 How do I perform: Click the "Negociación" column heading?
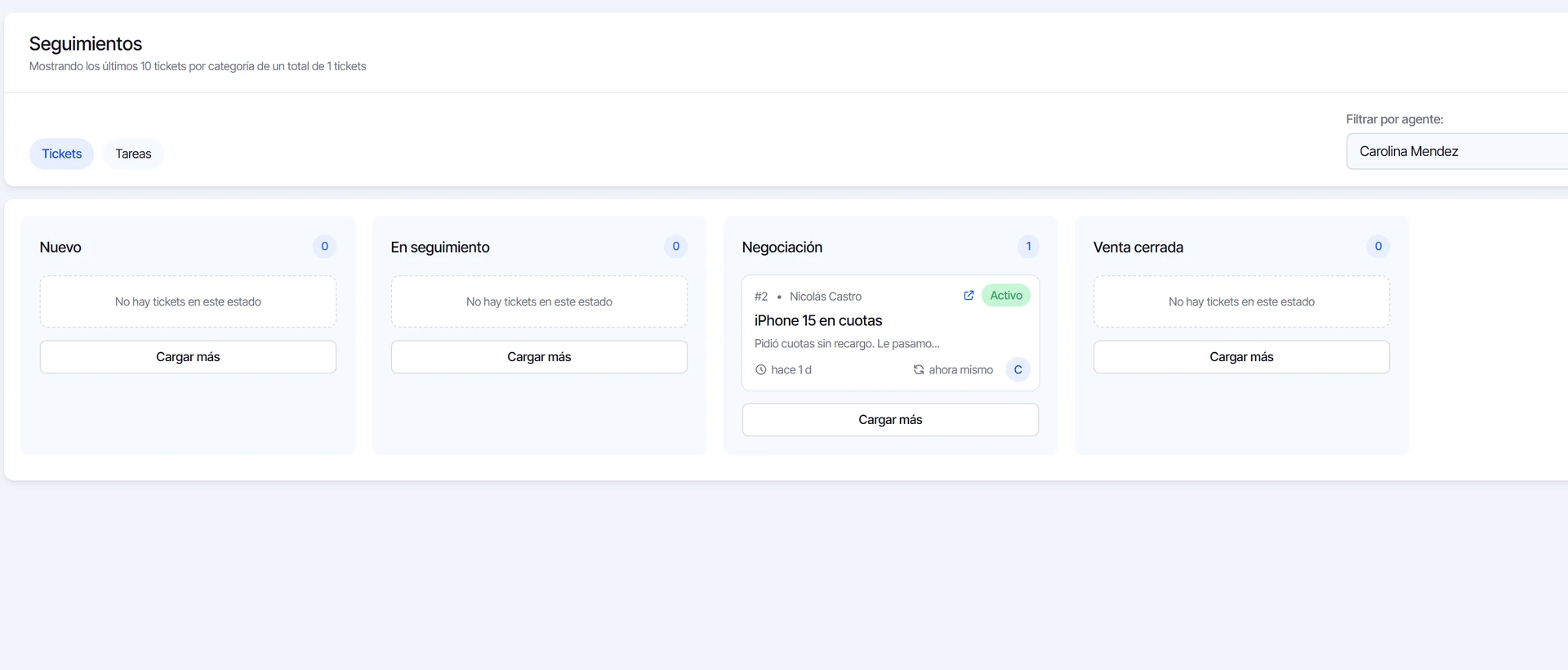point(782,248)
